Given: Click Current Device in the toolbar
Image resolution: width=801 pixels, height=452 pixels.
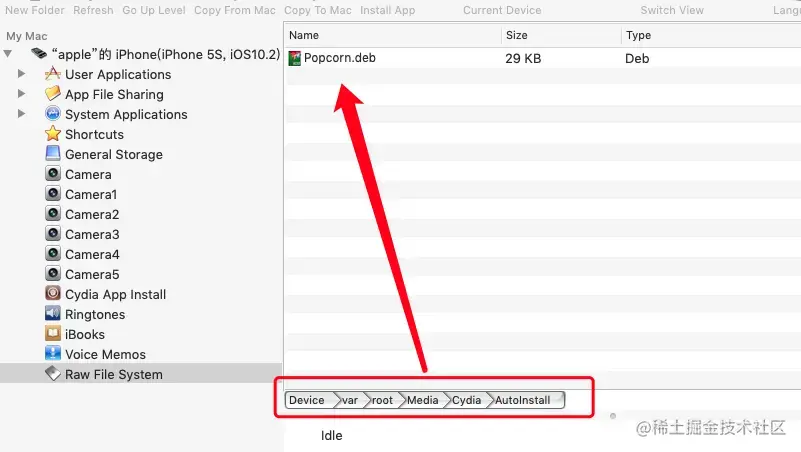Looking at the screenshot, I should (x=502, y=10).
